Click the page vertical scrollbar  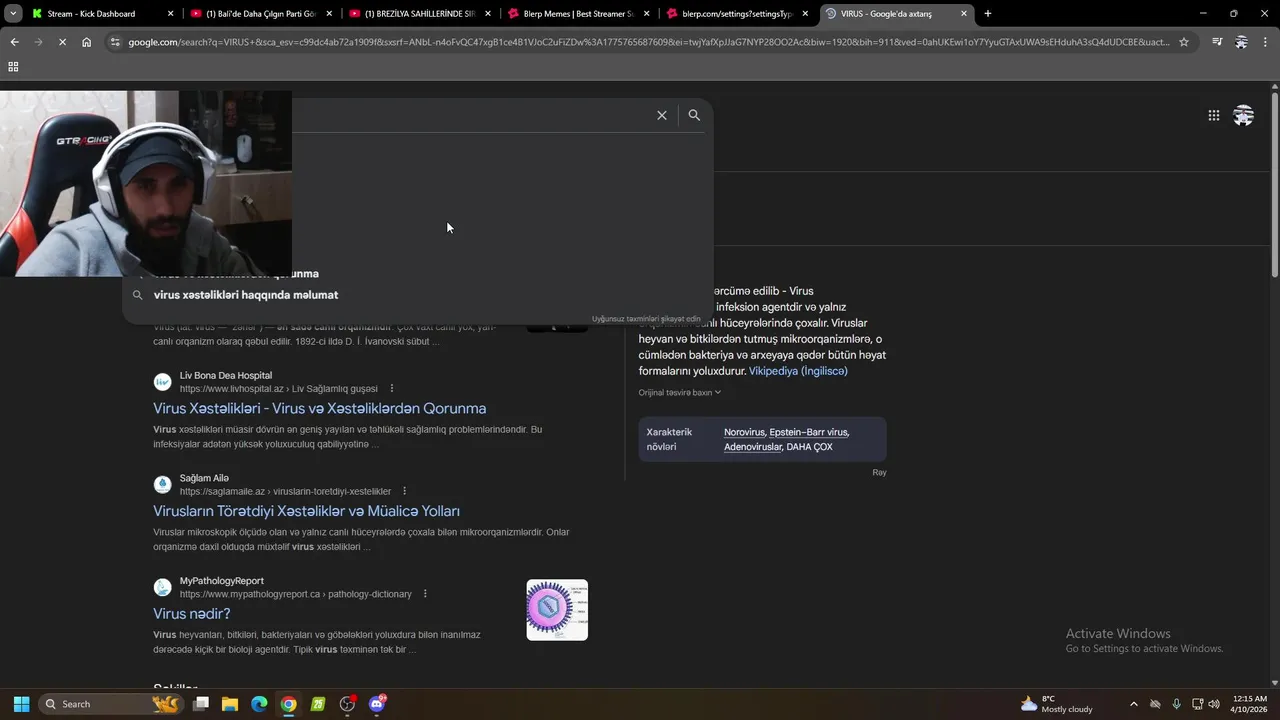click(x=1274, y=186)
